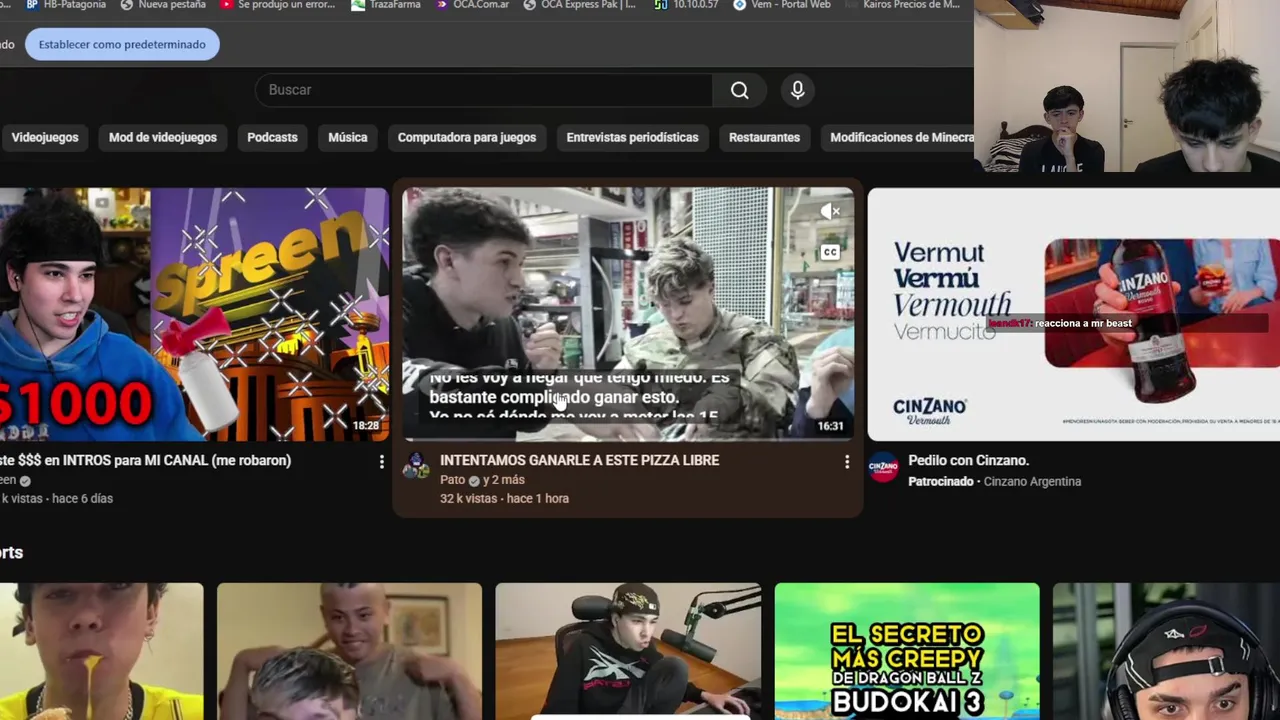Click the Buscar search field
This screenshot has width=1280, height=720.
point(484,90)
